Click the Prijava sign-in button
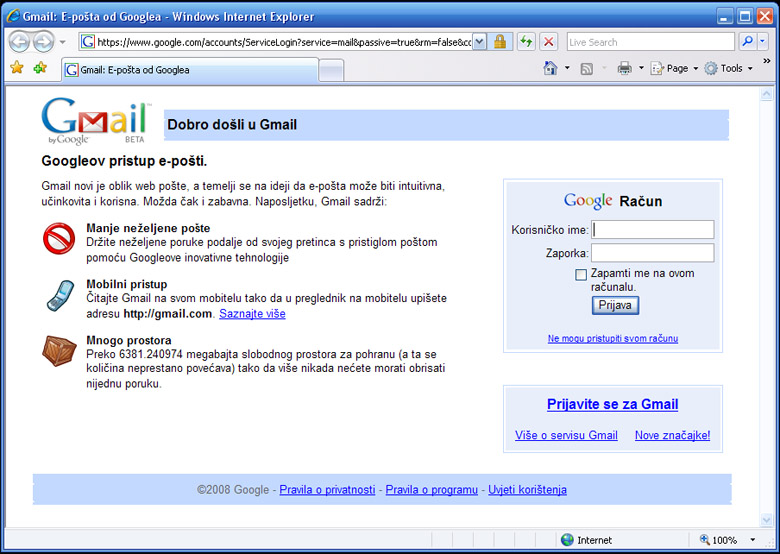This screenshot has height=554, width=780. click(615, 305)
